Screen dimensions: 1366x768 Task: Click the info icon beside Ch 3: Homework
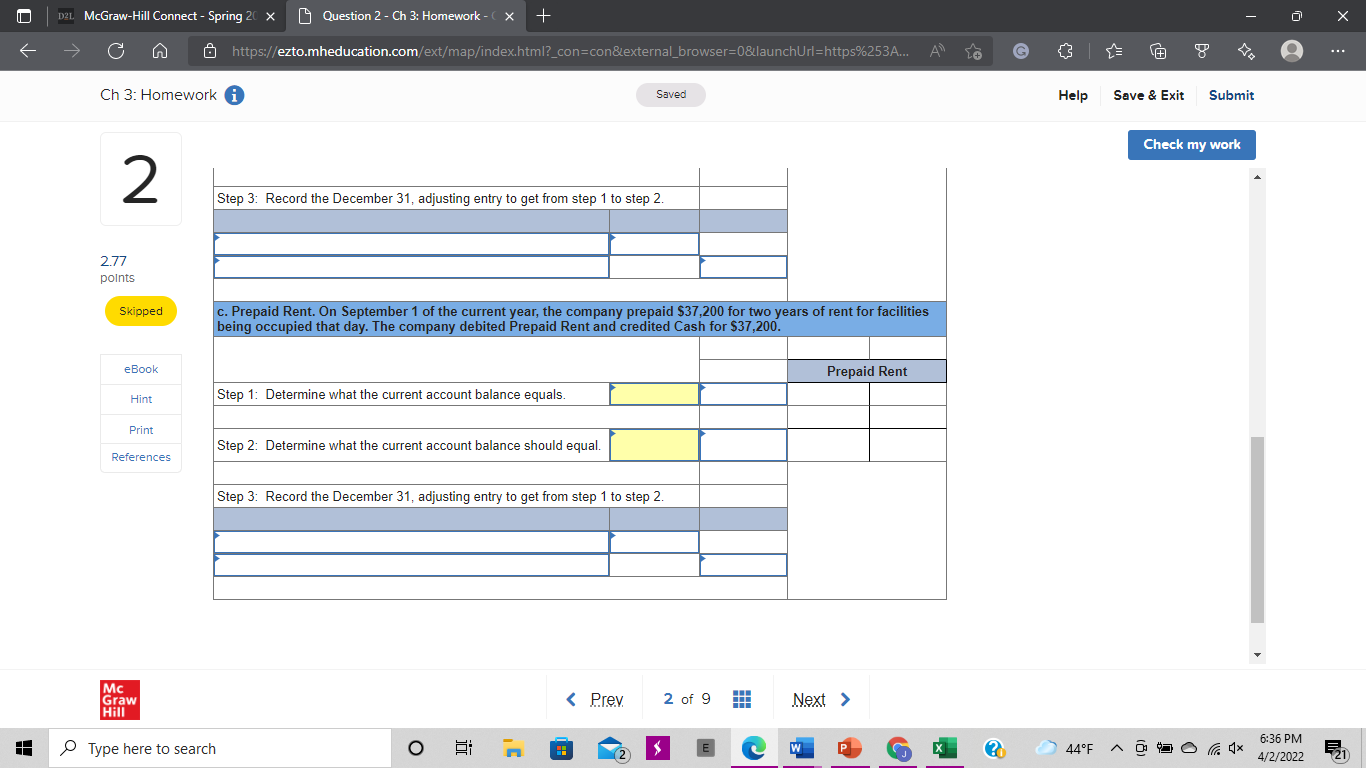(236, 96)
